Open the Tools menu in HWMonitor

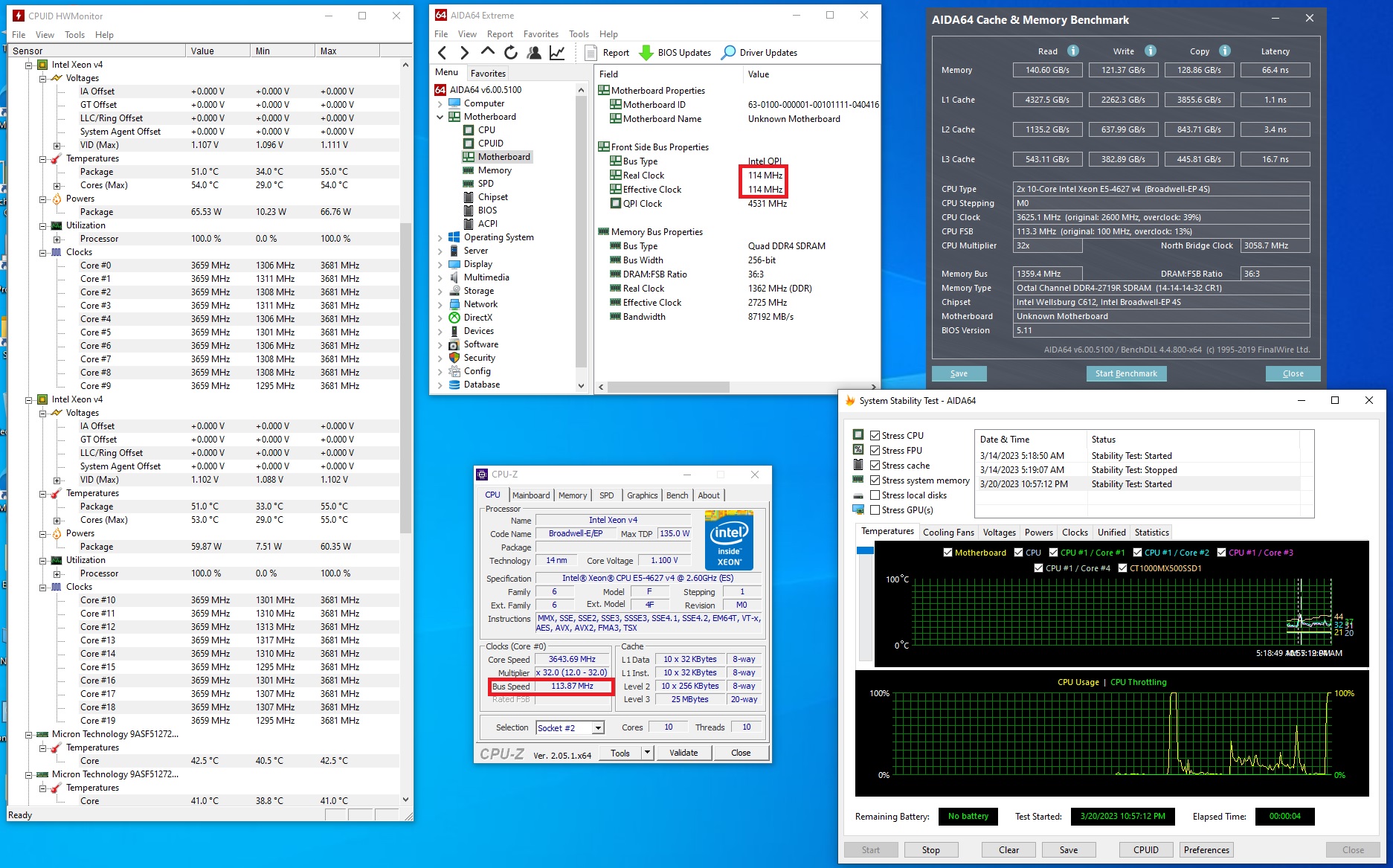[74, 35]
